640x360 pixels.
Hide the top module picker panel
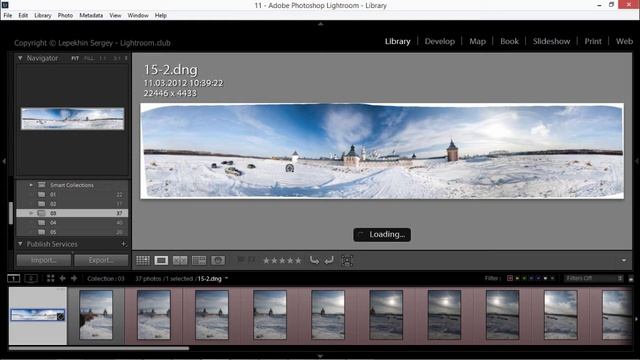tap(320, 24)
